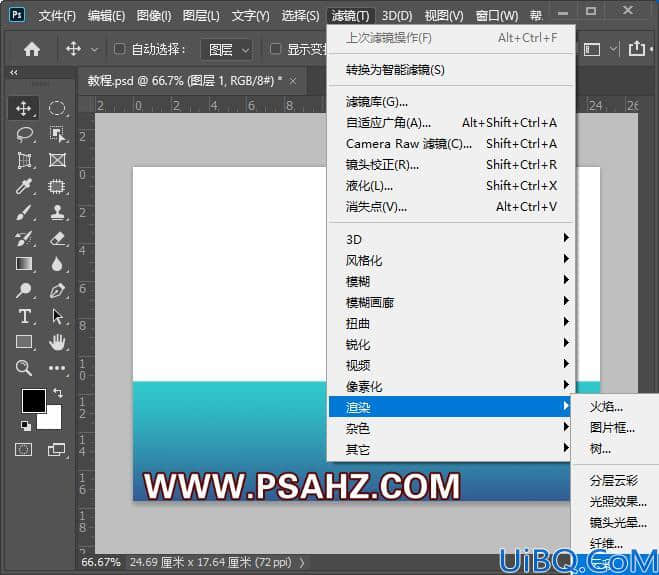Select the Frame tool
This screenshot has width=659, height=575.
click(57, 161)
